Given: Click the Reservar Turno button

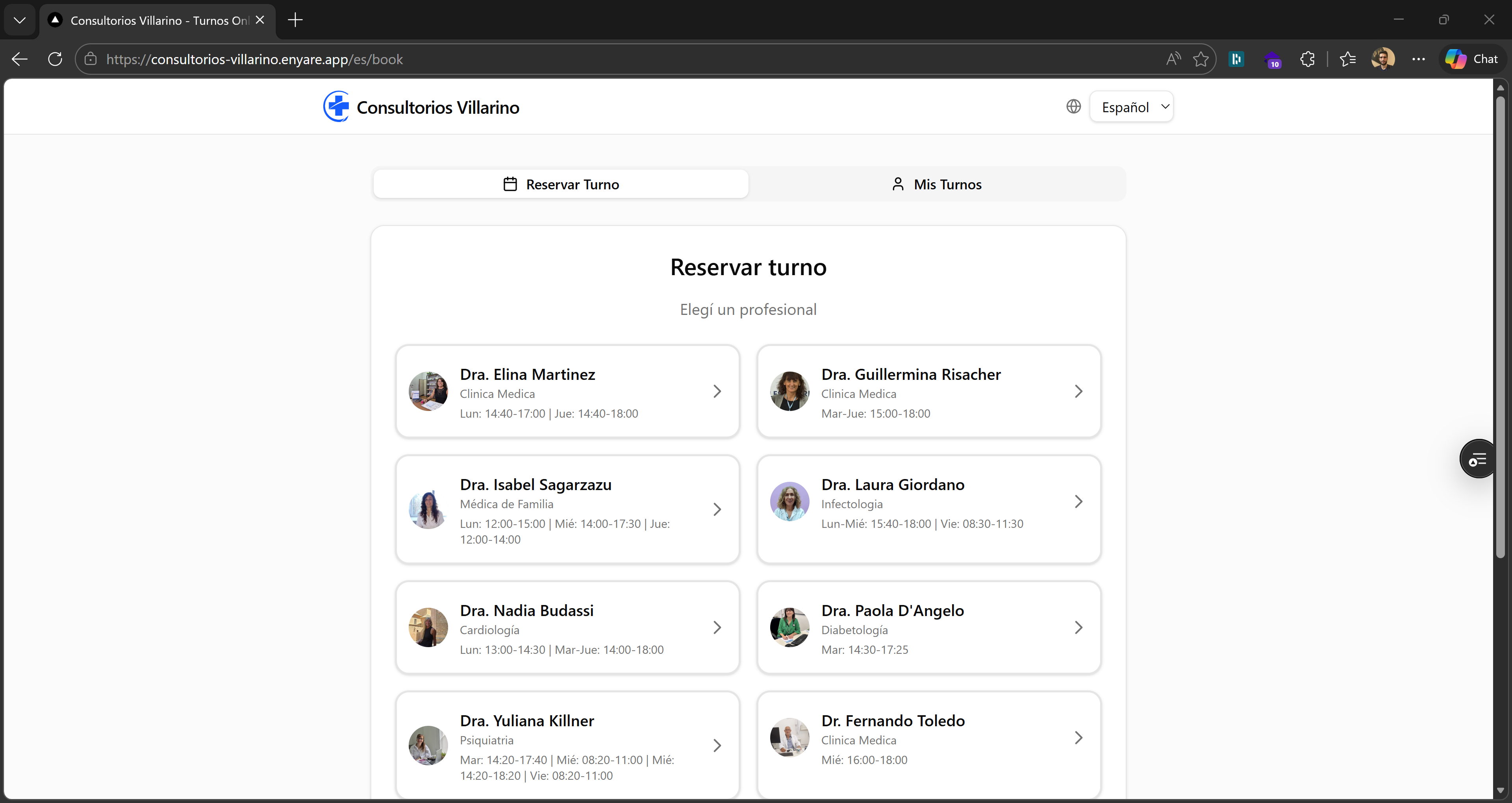Looking at the screenshot, I should click(561, 184).
